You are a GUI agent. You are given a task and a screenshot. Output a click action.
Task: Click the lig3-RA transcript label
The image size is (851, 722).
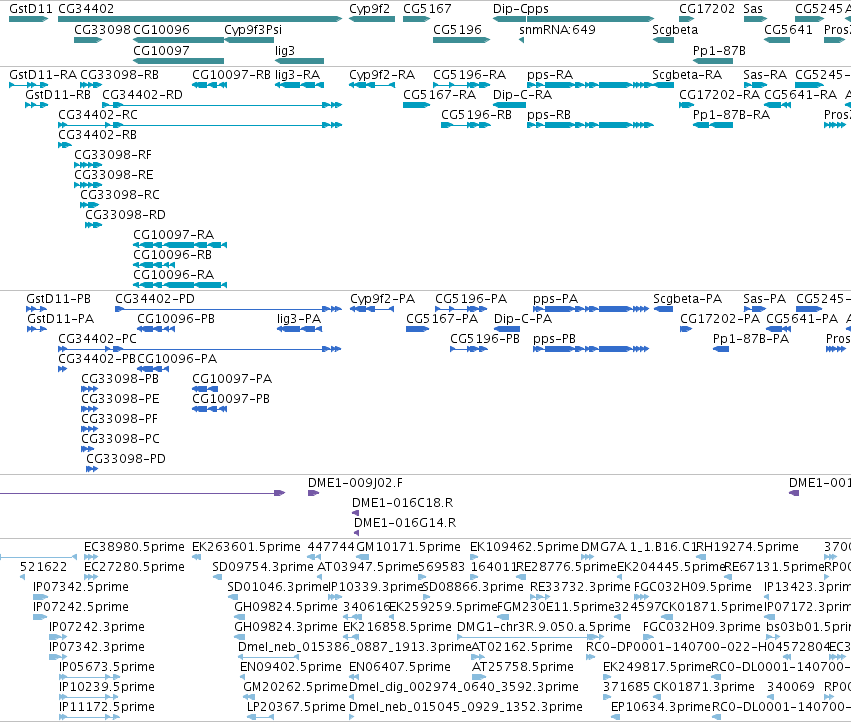[297, 74]
